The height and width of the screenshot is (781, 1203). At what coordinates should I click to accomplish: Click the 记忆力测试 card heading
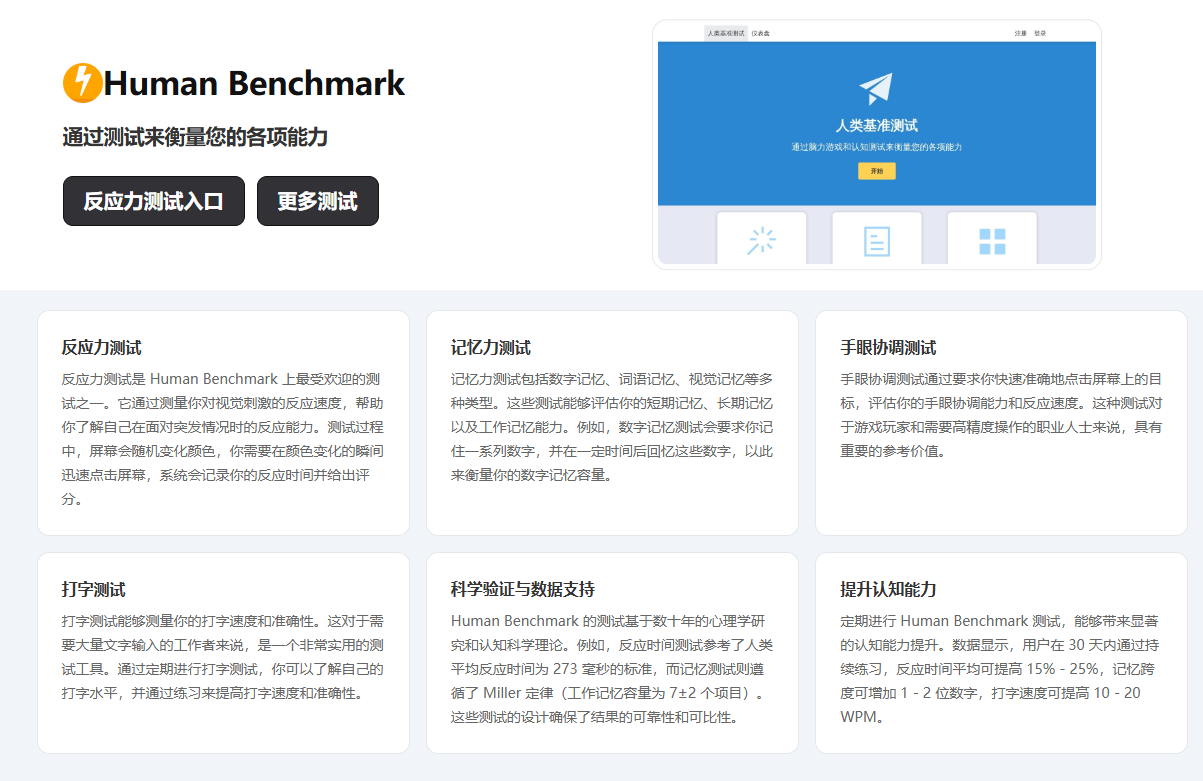[491, 348]
